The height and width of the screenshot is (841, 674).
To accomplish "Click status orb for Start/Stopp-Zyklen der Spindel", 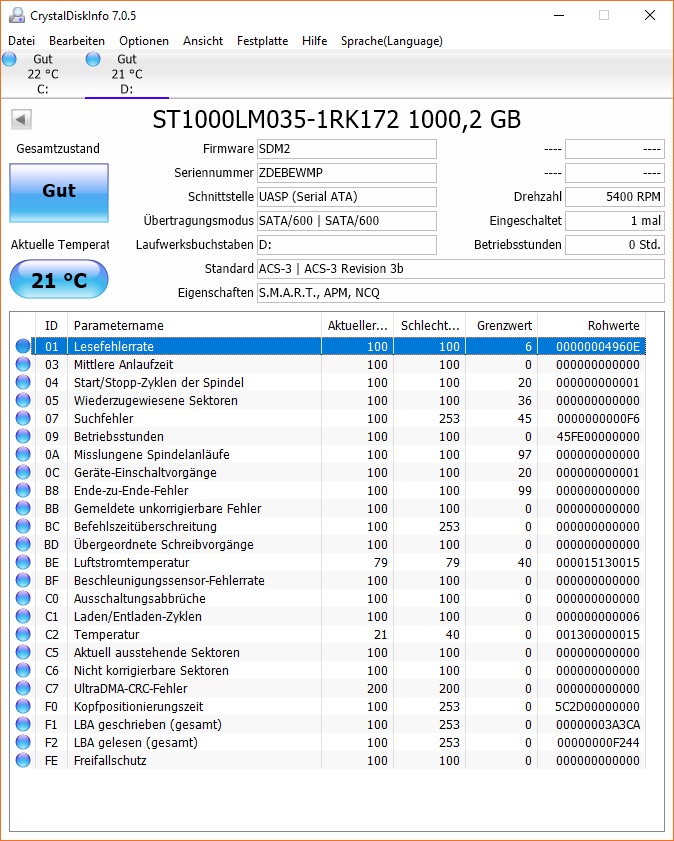I will click(x=23, y=382).
